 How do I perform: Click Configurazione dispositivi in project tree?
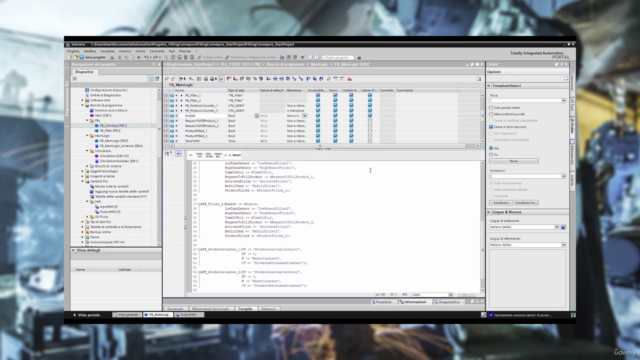[x=109, y=90]
